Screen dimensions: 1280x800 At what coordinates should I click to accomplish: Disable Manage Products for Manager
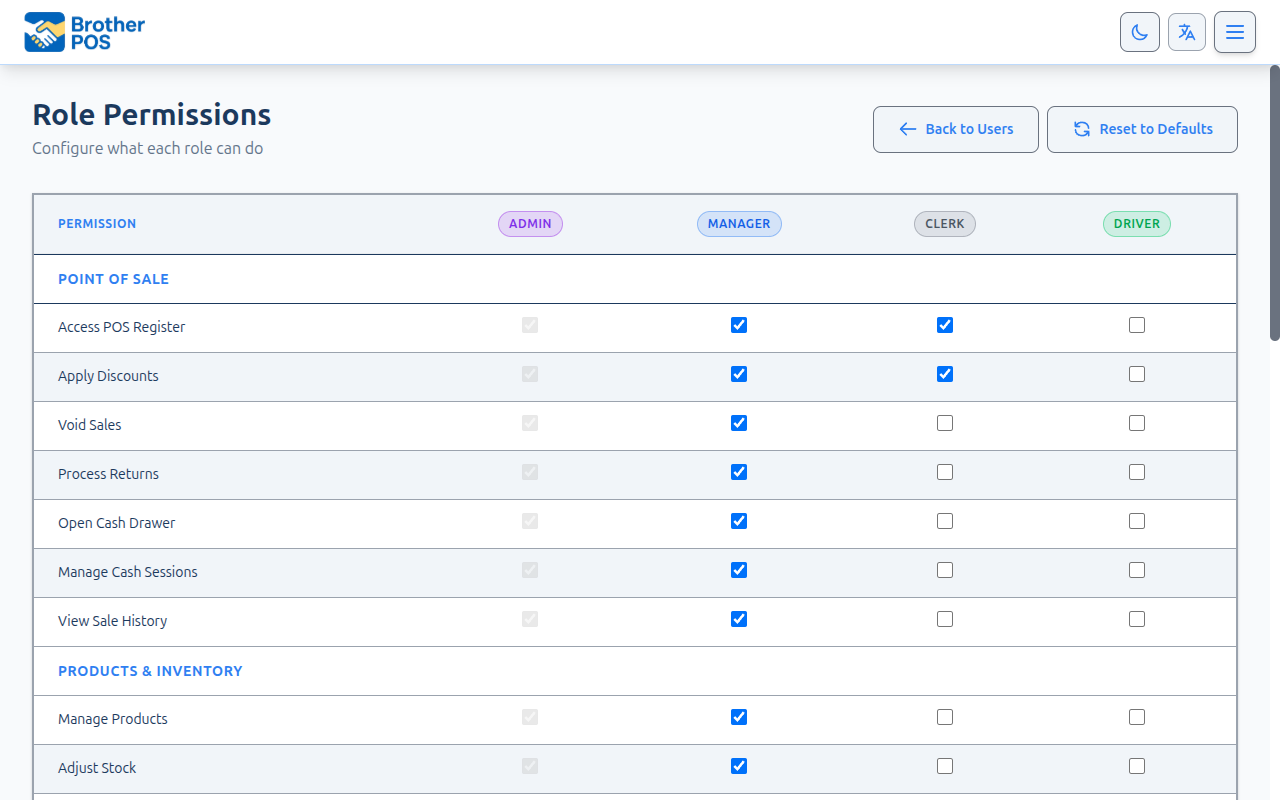738,717
